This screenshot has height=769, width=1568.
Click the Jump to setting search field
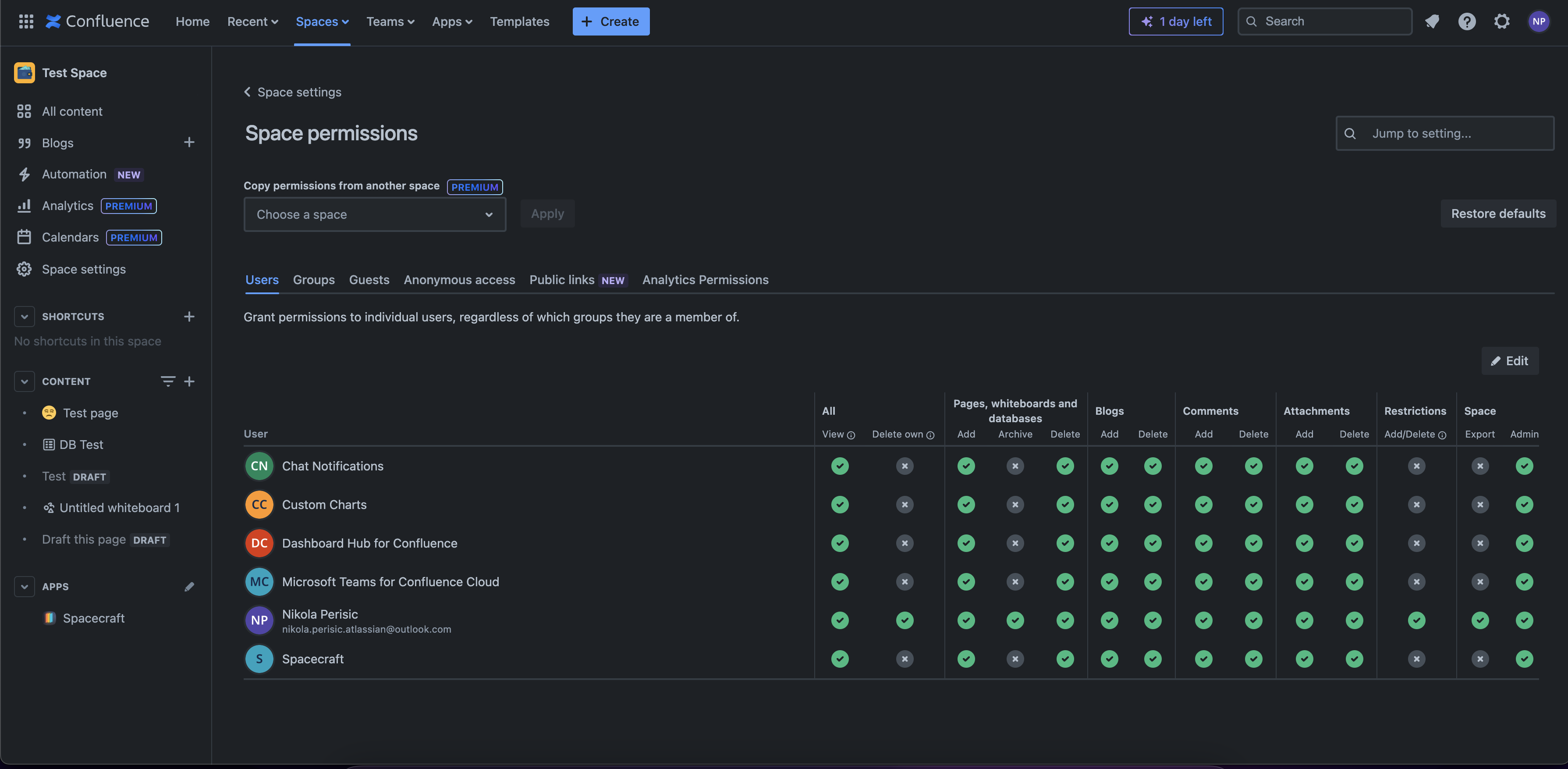tap(1444, 133)
